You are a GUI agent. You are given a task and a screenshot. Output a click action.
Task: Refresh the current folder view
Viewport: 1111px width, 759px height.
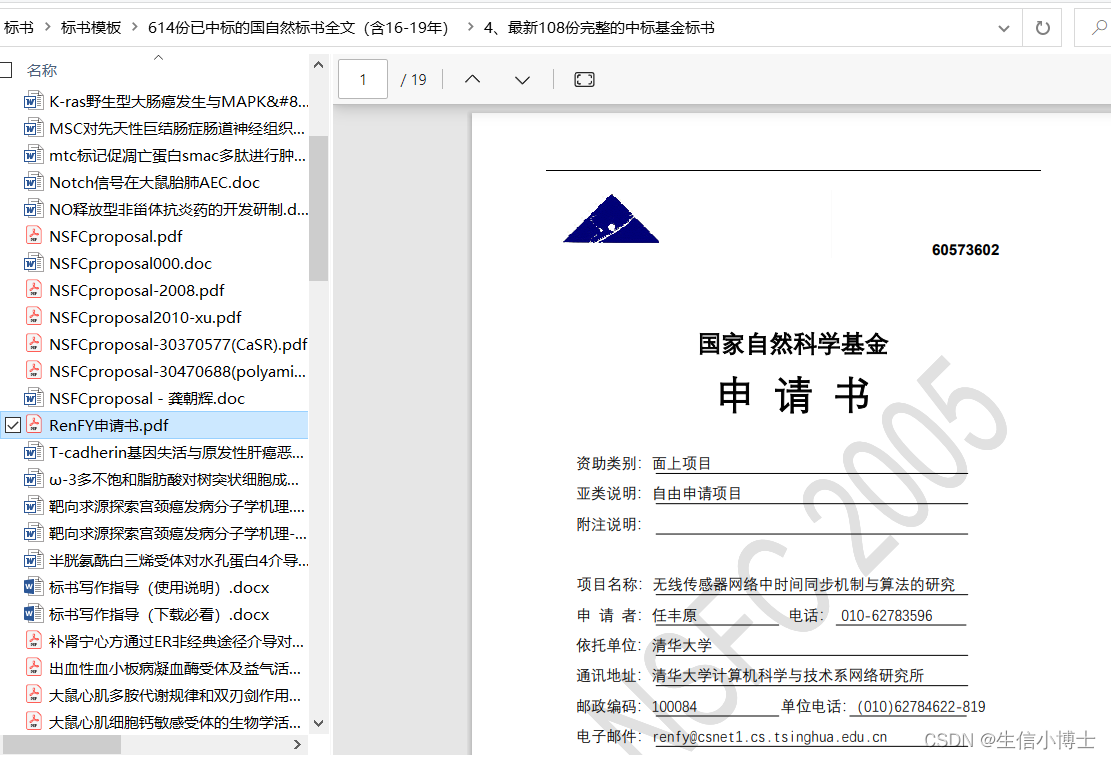[1042, 28]
